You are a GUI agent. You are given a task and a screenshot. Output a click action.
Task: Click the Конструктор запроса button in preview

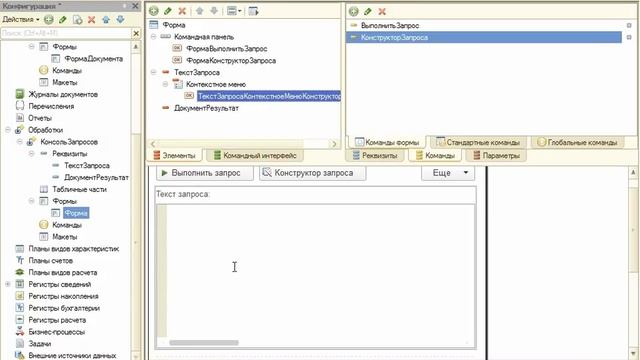point(313,173)
